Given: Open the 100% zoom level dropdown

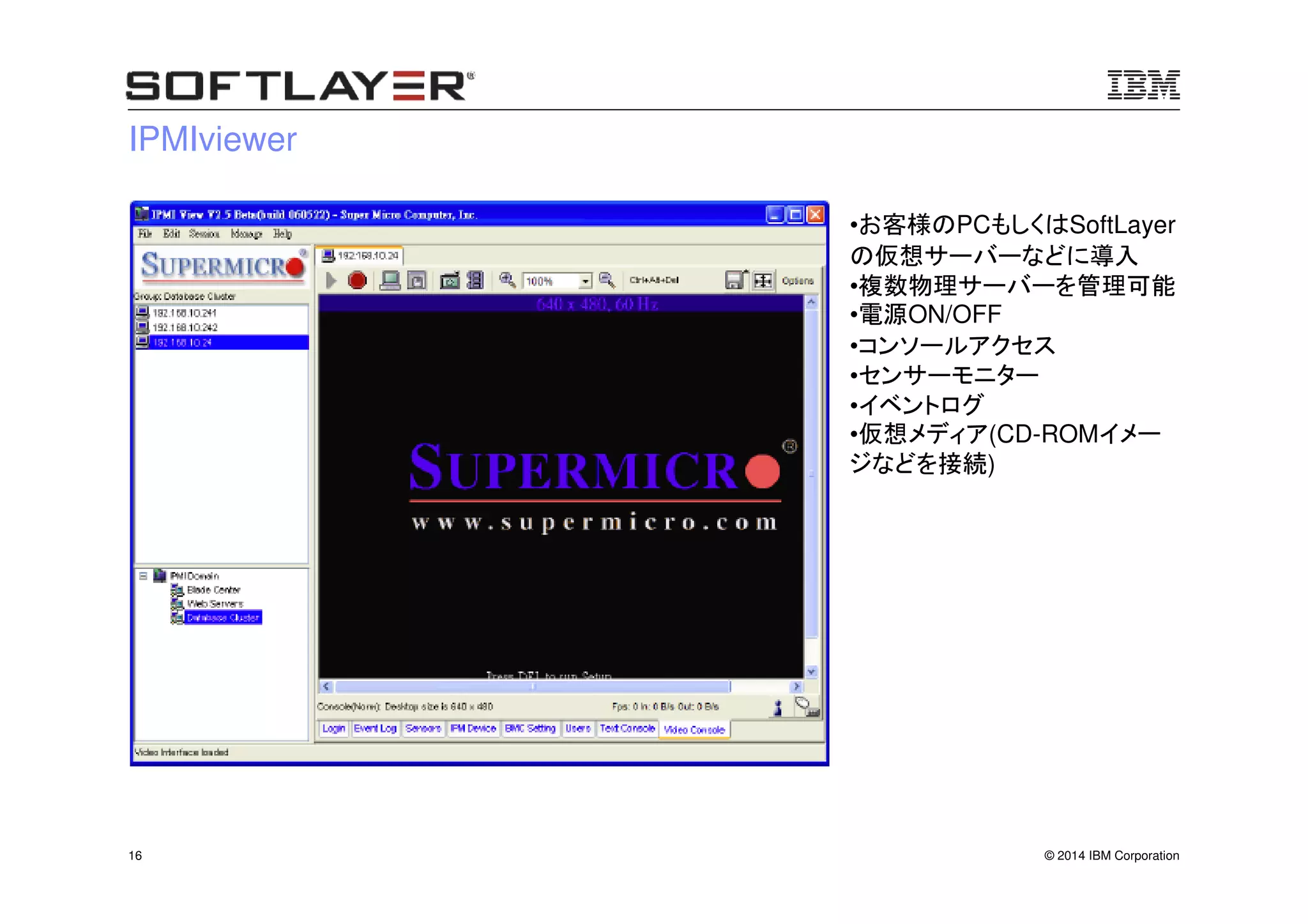Looking at the screenshot, I should pyautogui.click(x=585, y=281).
